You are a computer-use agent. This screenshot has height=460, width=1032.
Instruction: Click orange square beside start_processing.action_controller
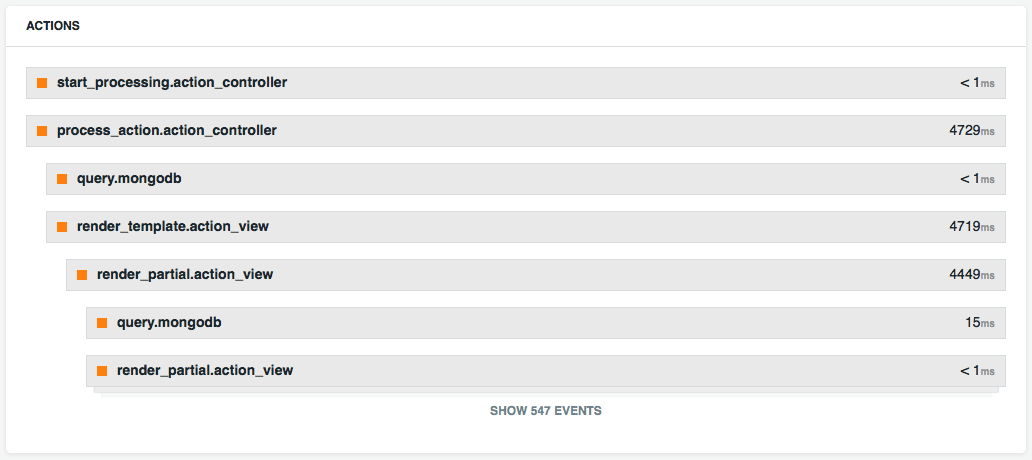tap(42, 83)
